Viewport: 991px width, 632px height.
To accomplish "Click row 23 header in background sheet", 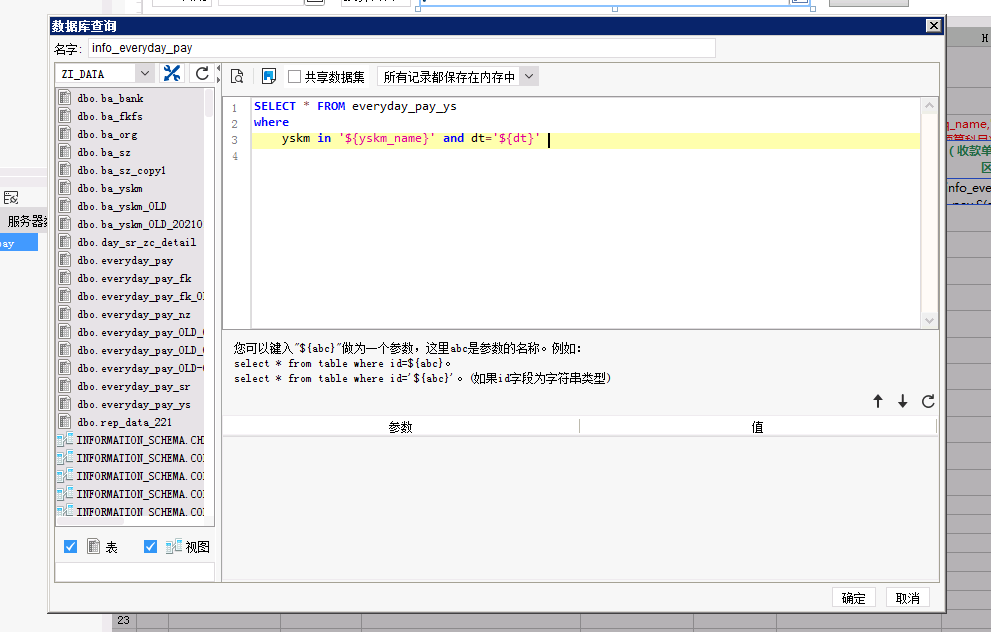I will pos(123,621).
